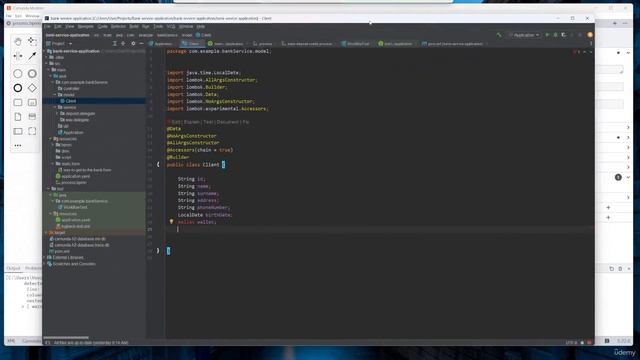640x360 pixels.
Task: Create a task rectangle in Modeler palette
Action: [x=18, y=102]
